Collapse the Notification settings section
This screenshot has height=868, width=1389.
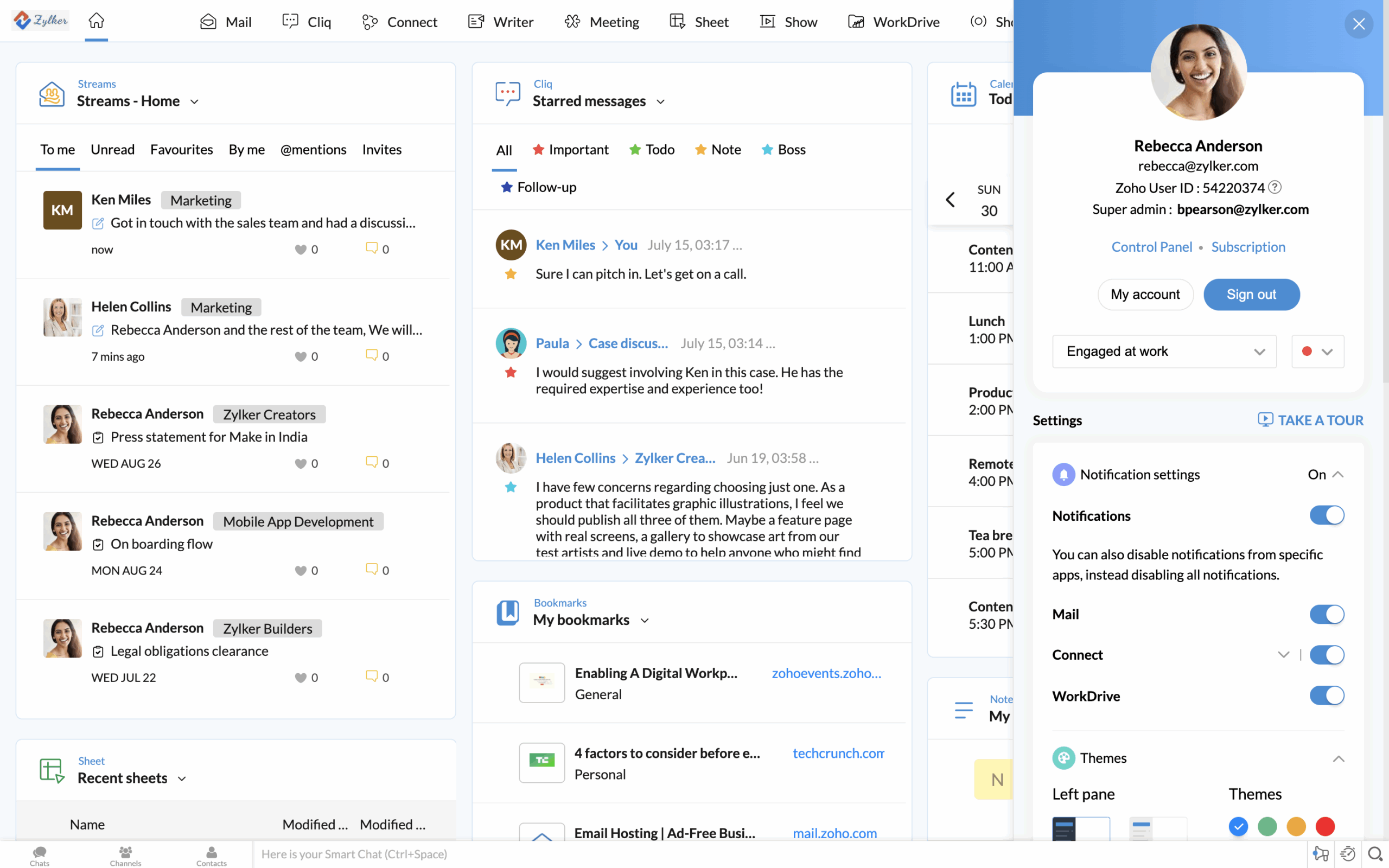coord(1338,474)
